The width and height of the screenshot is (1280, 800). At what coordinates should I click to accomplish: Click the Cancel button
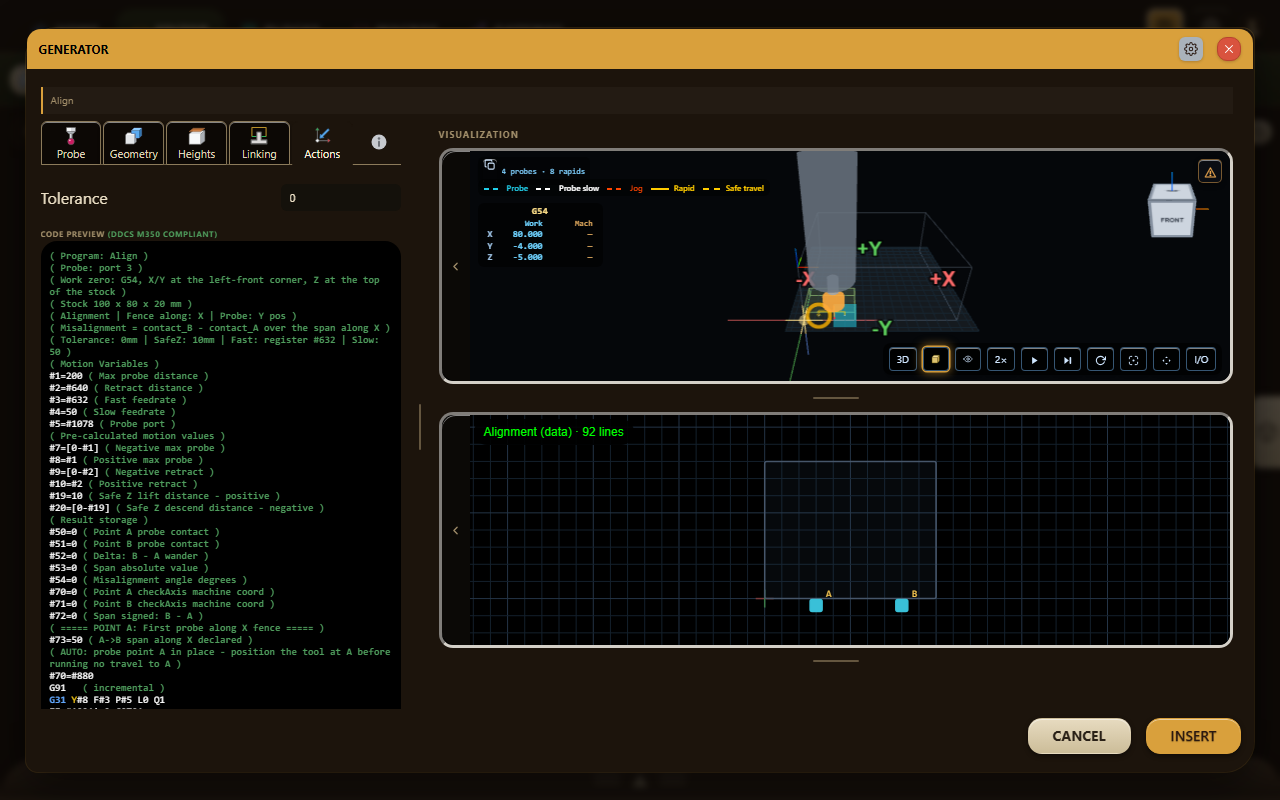(x=1079, y=736)
